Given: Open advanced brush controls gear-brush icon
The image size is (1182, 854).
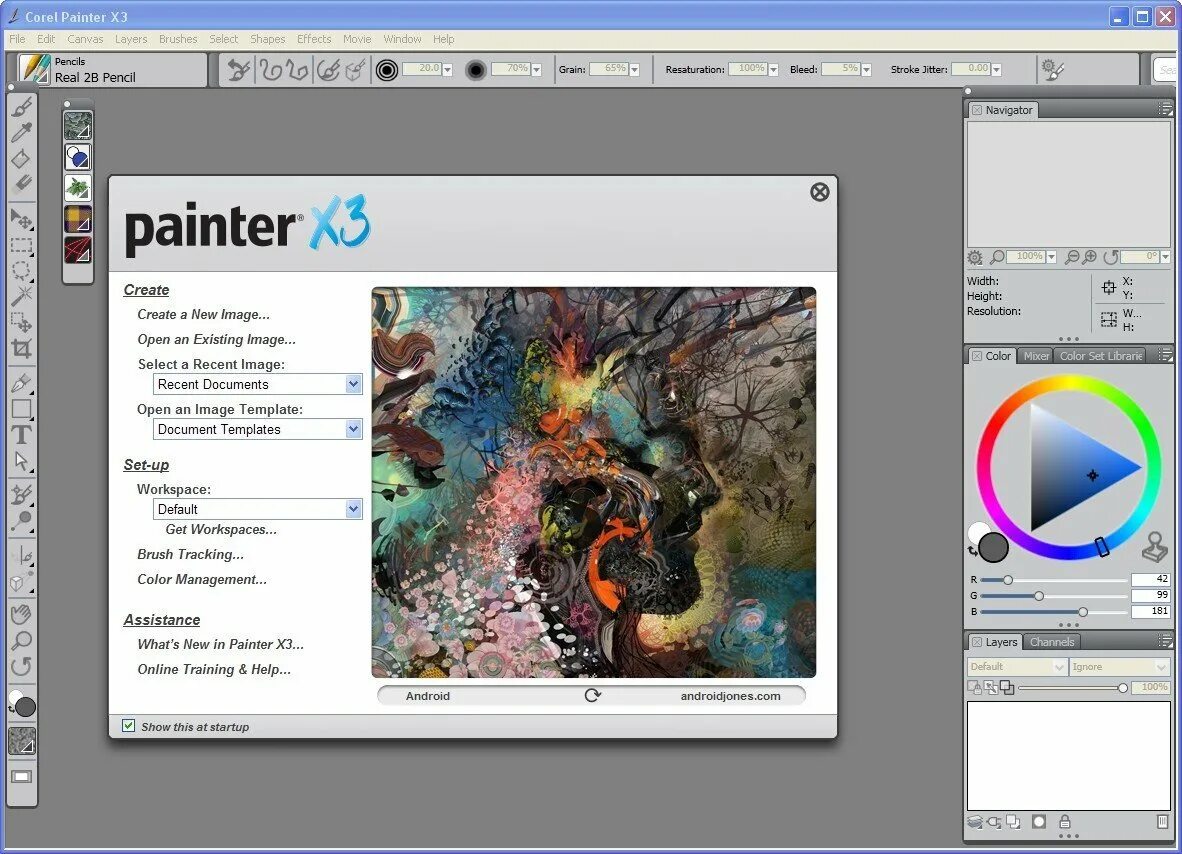Looking at the screenshot, I should 1052,69.
